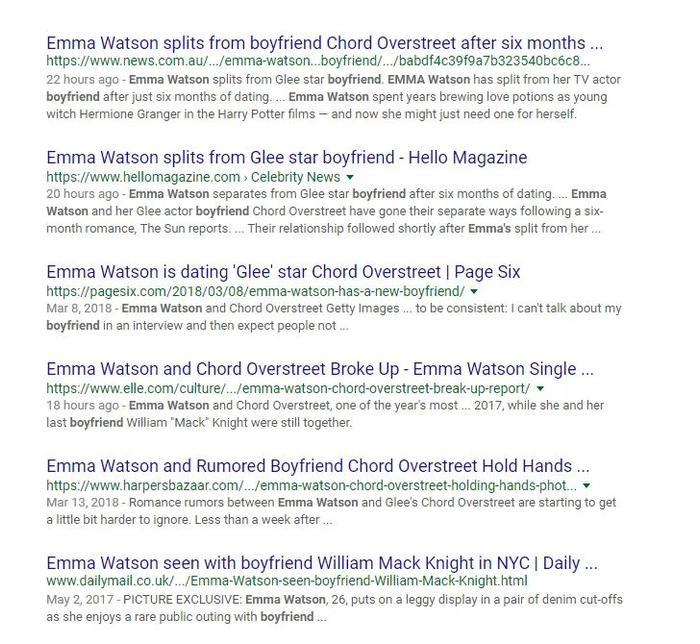Open the elle.com URL dropdown arrow
Screen dimensions: 700x644
pos(540,388)
